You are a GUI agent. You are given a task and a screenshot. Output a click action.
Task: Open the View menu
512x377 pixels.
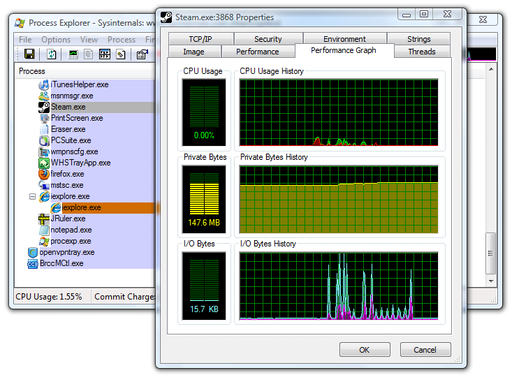pos(89,40)
